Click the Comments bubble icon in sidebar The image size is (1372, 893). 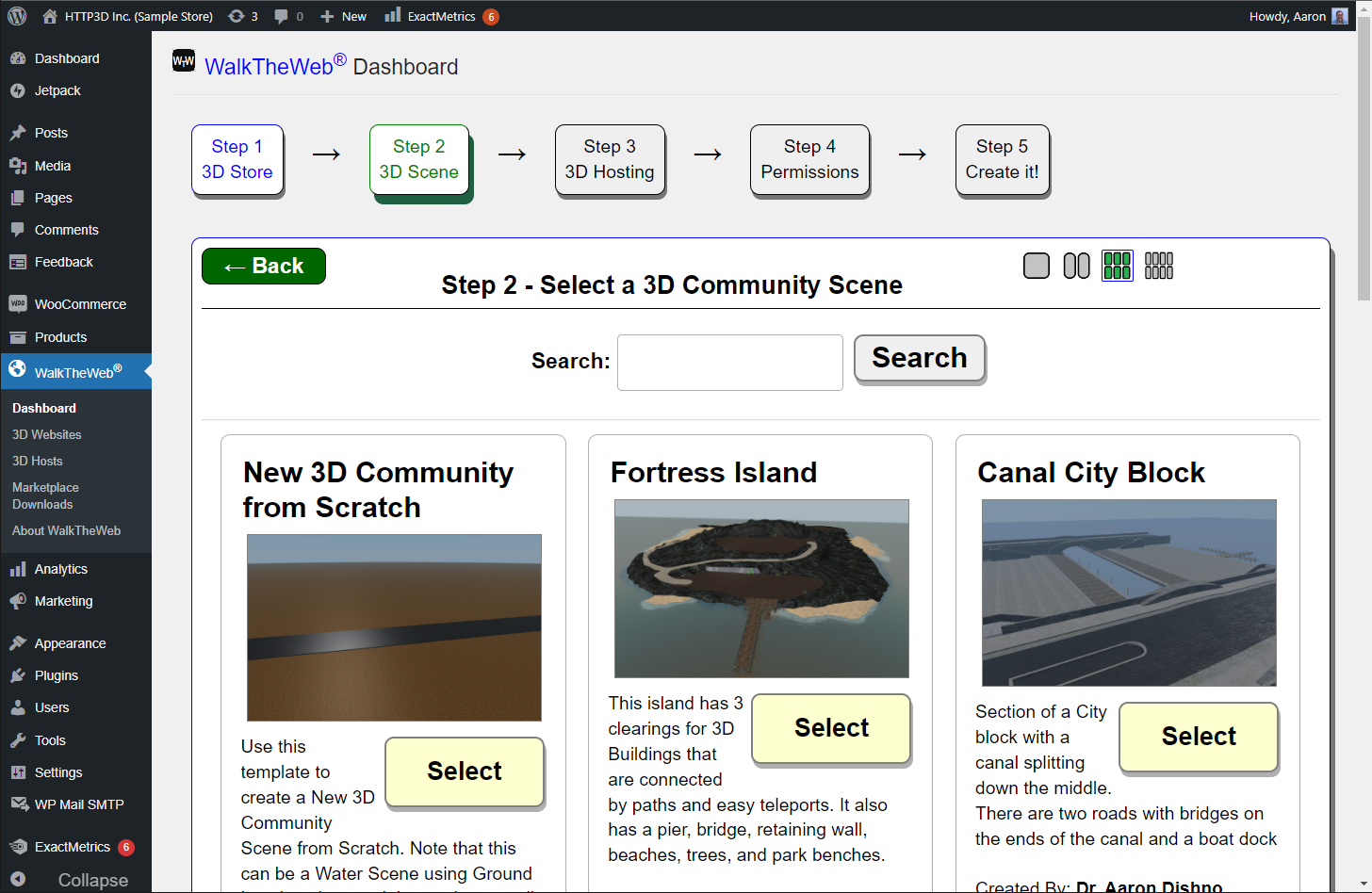tap(18, 230)
